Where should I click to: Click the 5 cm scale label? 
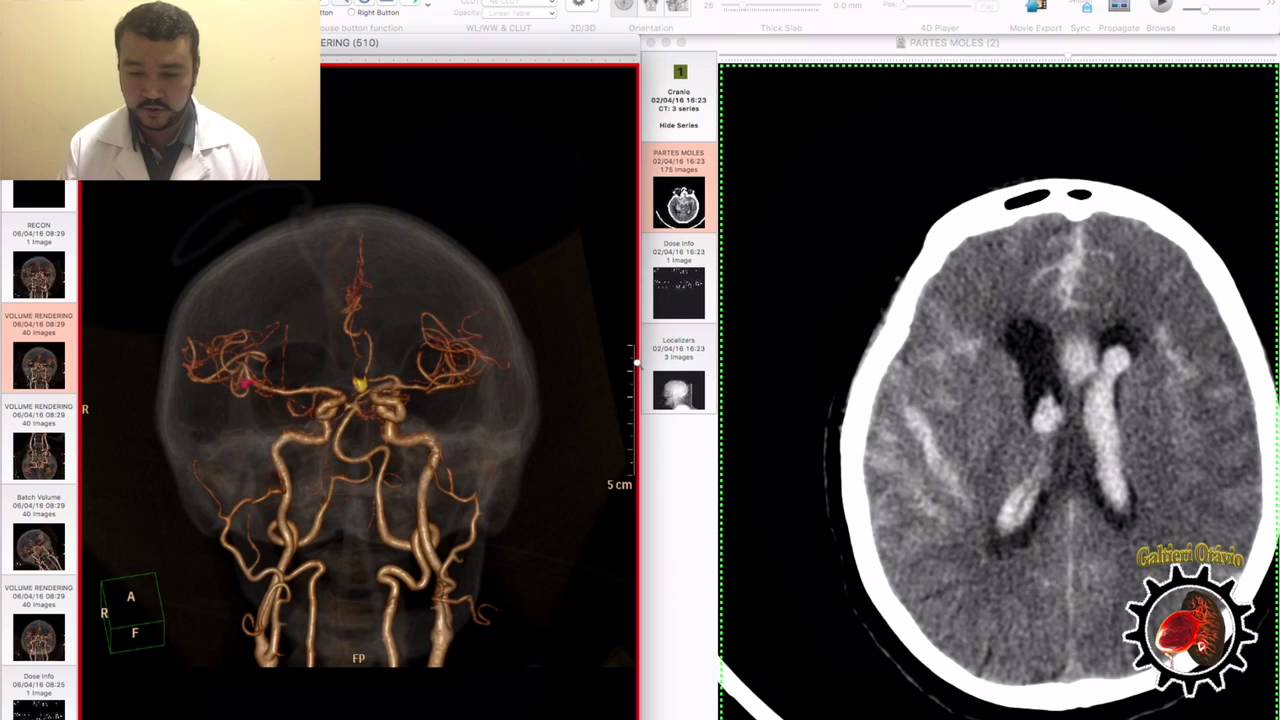click(x=619, y=485)
